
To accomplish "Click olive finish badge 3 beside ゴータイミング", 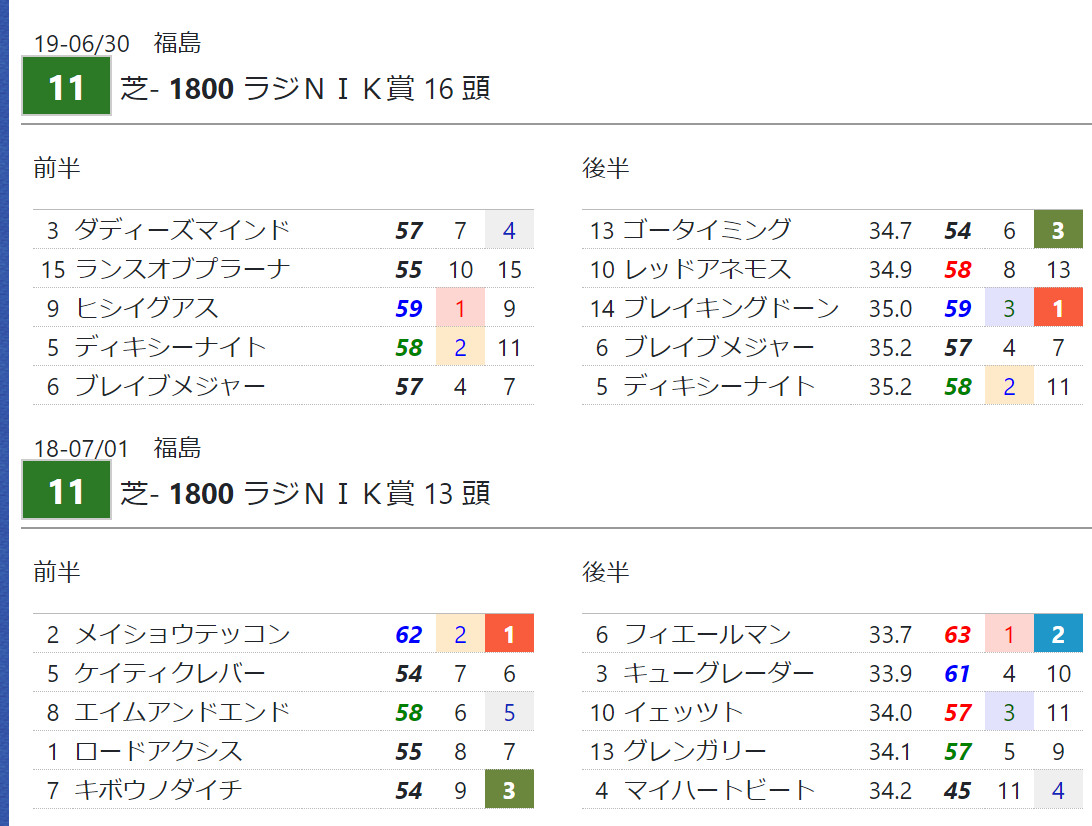I will tap(1058, 230).
